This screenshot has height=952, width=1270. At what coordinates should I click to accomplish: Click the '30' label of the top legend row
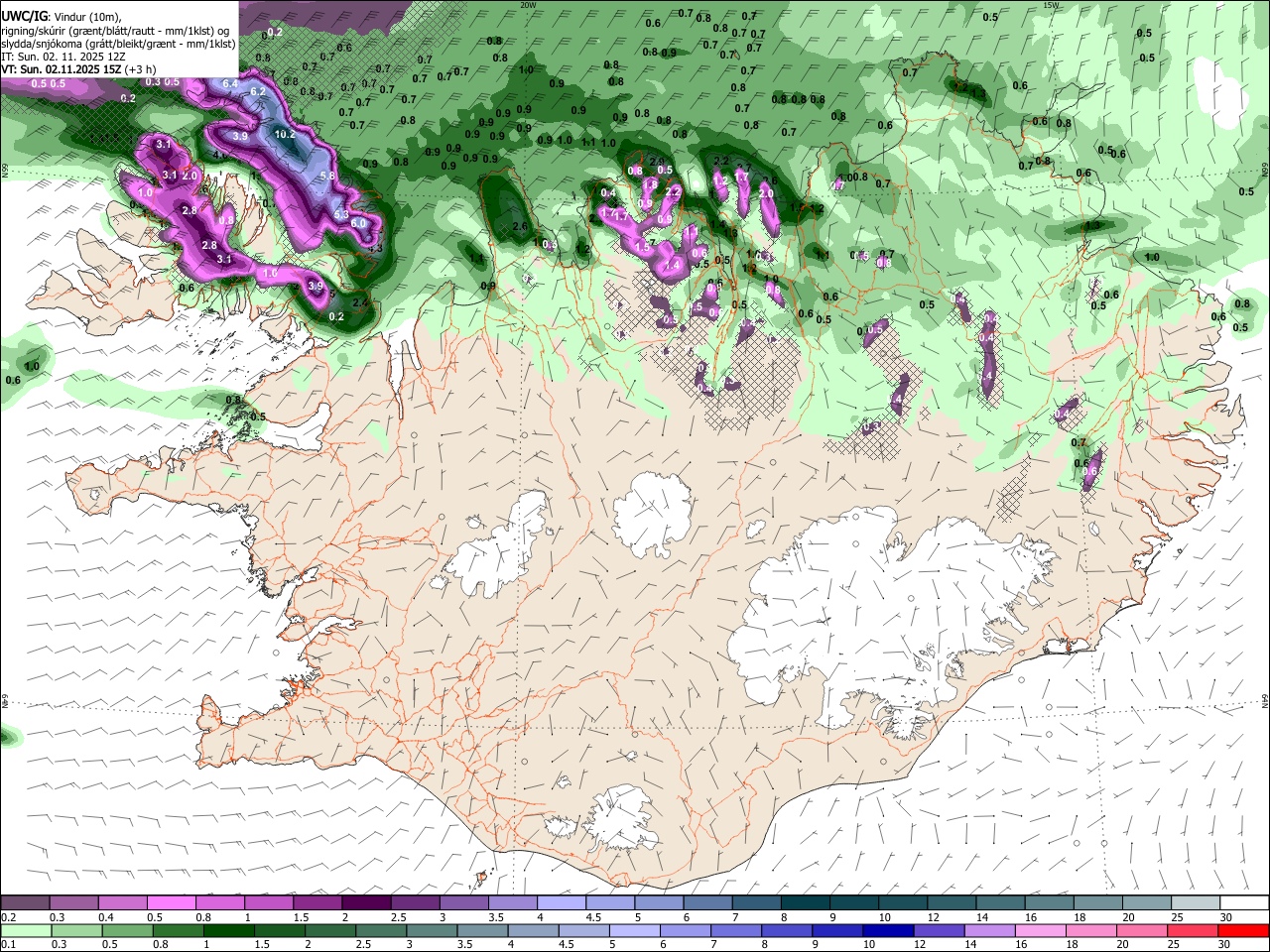point(1225,917)
